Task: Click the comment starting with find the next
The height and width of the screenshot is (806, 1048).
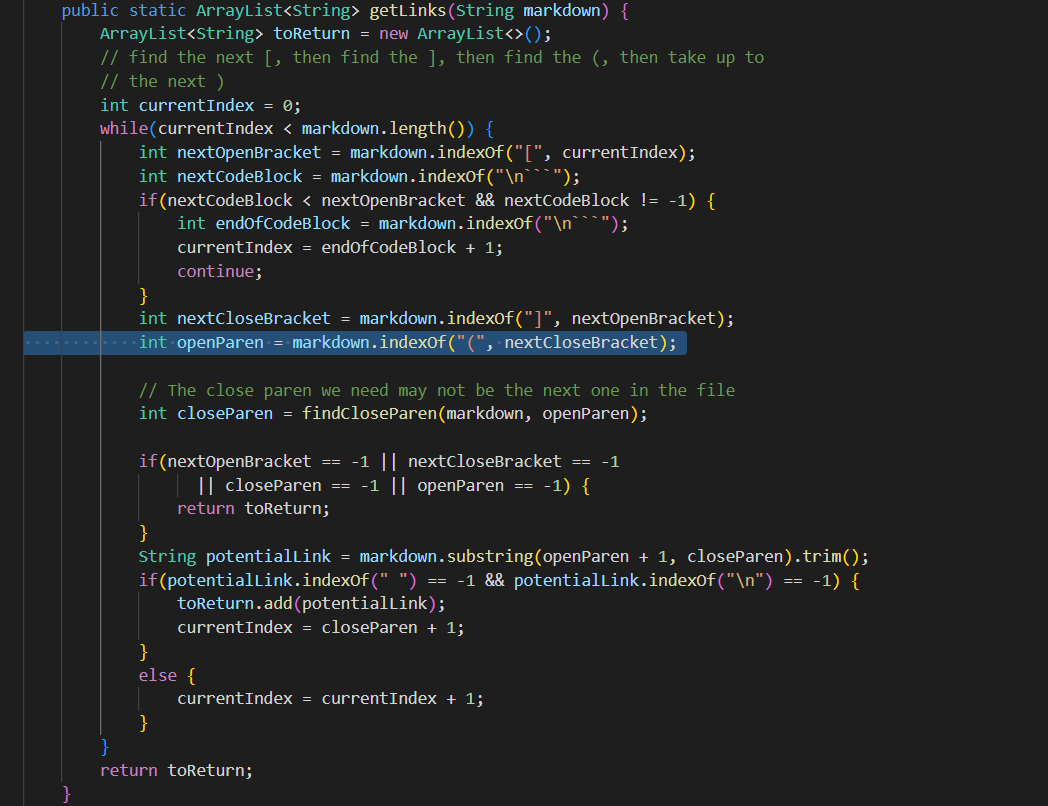Action: pos(431,57)
